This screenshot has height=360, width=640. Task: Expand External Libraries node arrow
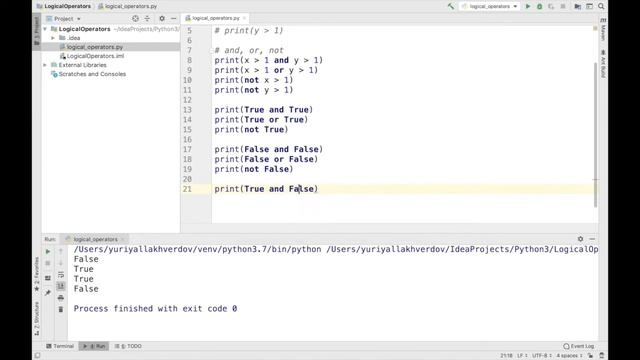point(45,65)
